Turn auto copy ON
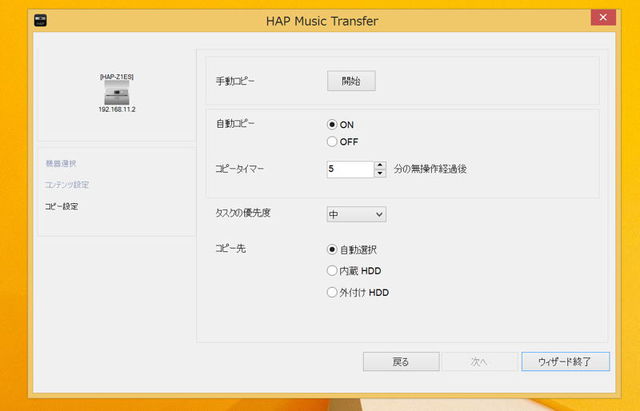Viewport: 640px width, 411px height. (x=332, y=124)
